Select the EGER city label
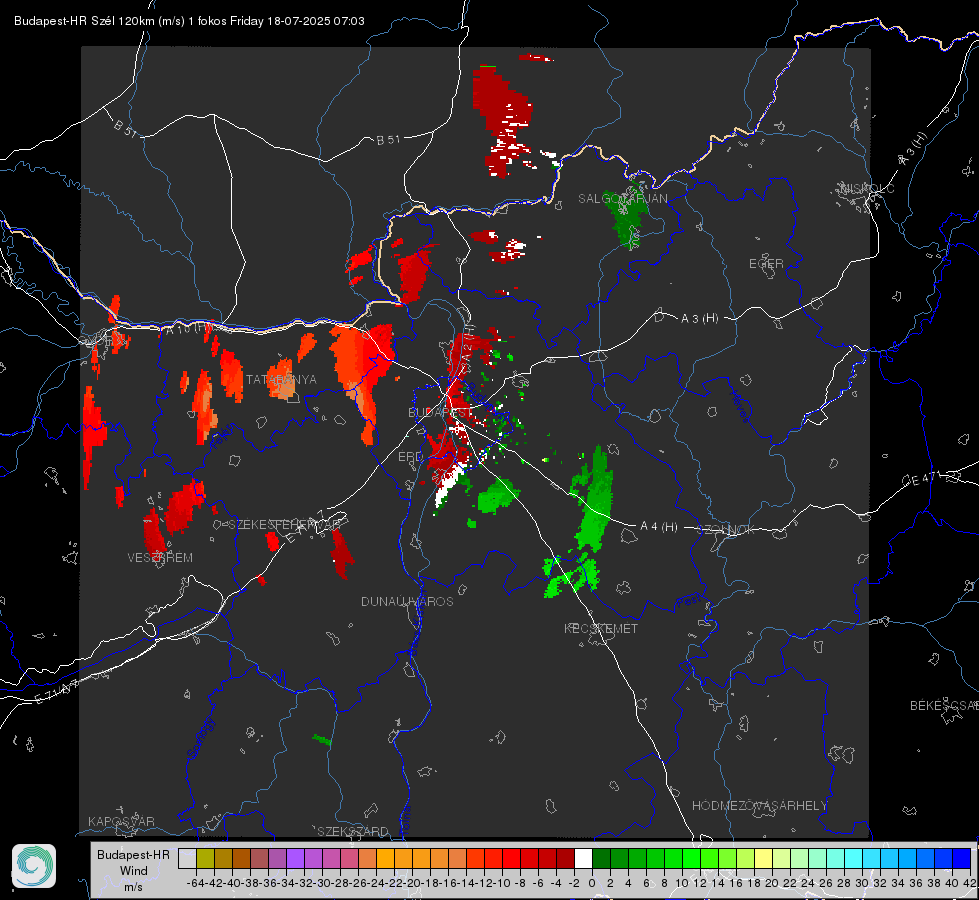The image size is (979, 900). [766, 264]
